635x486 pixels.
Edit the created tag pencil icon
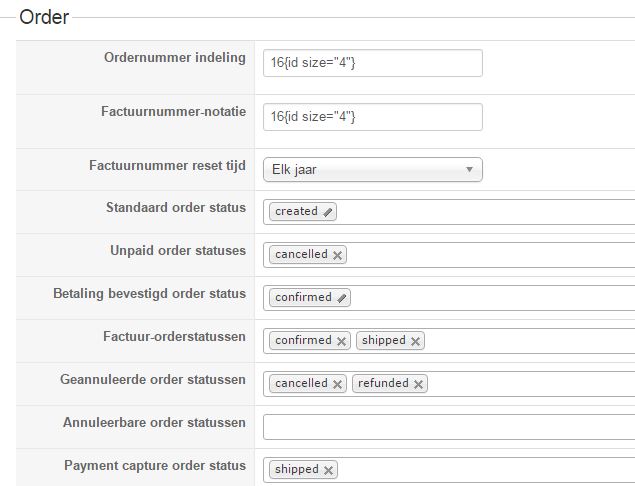(329, 212)
